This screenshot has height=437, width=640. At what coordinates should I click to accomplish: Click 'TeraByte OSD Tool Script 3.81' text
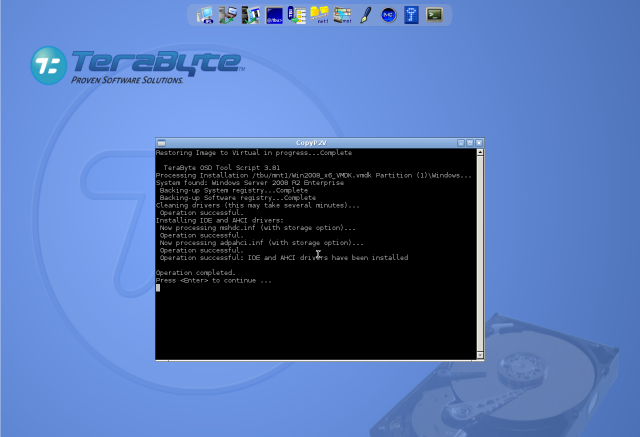click(222, 168)
